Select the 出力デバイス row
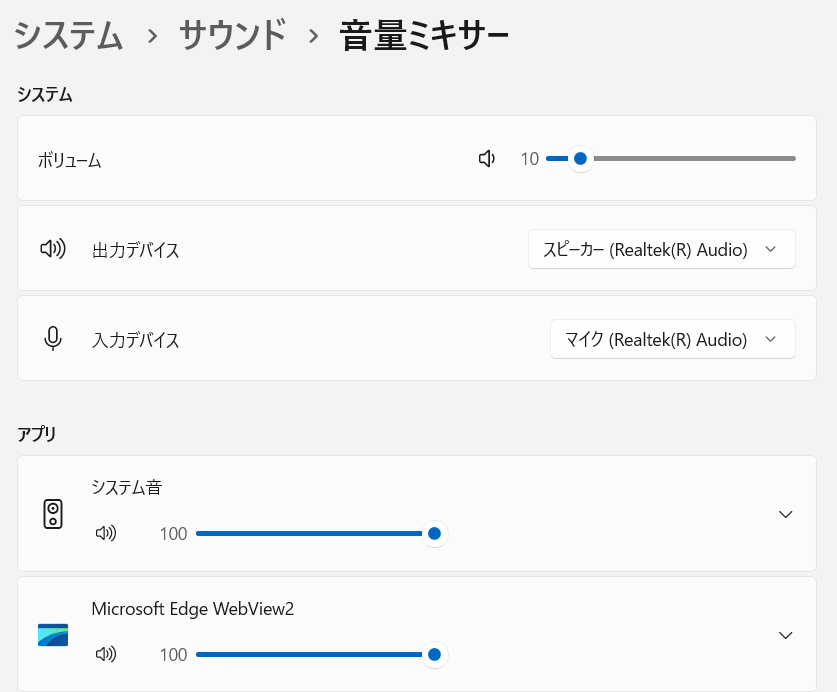The image size is (837, 692). coord(300,248)
